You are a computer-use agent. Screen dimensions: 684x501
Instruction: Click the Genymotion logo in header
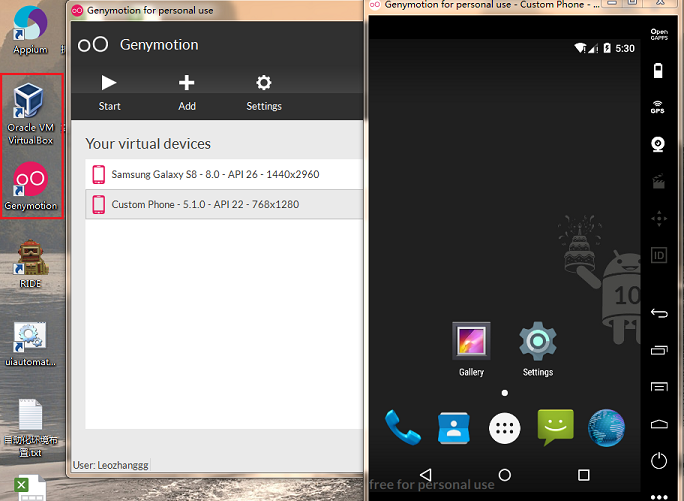pos(93,45)
